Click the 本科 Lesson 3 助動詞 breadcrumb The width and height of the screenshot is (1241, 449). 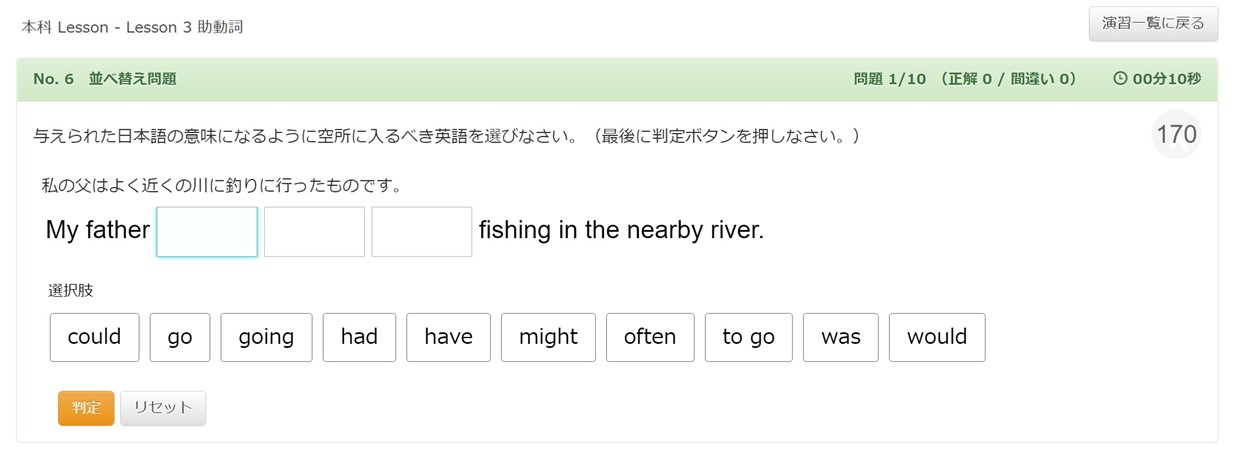click(132, 27)
